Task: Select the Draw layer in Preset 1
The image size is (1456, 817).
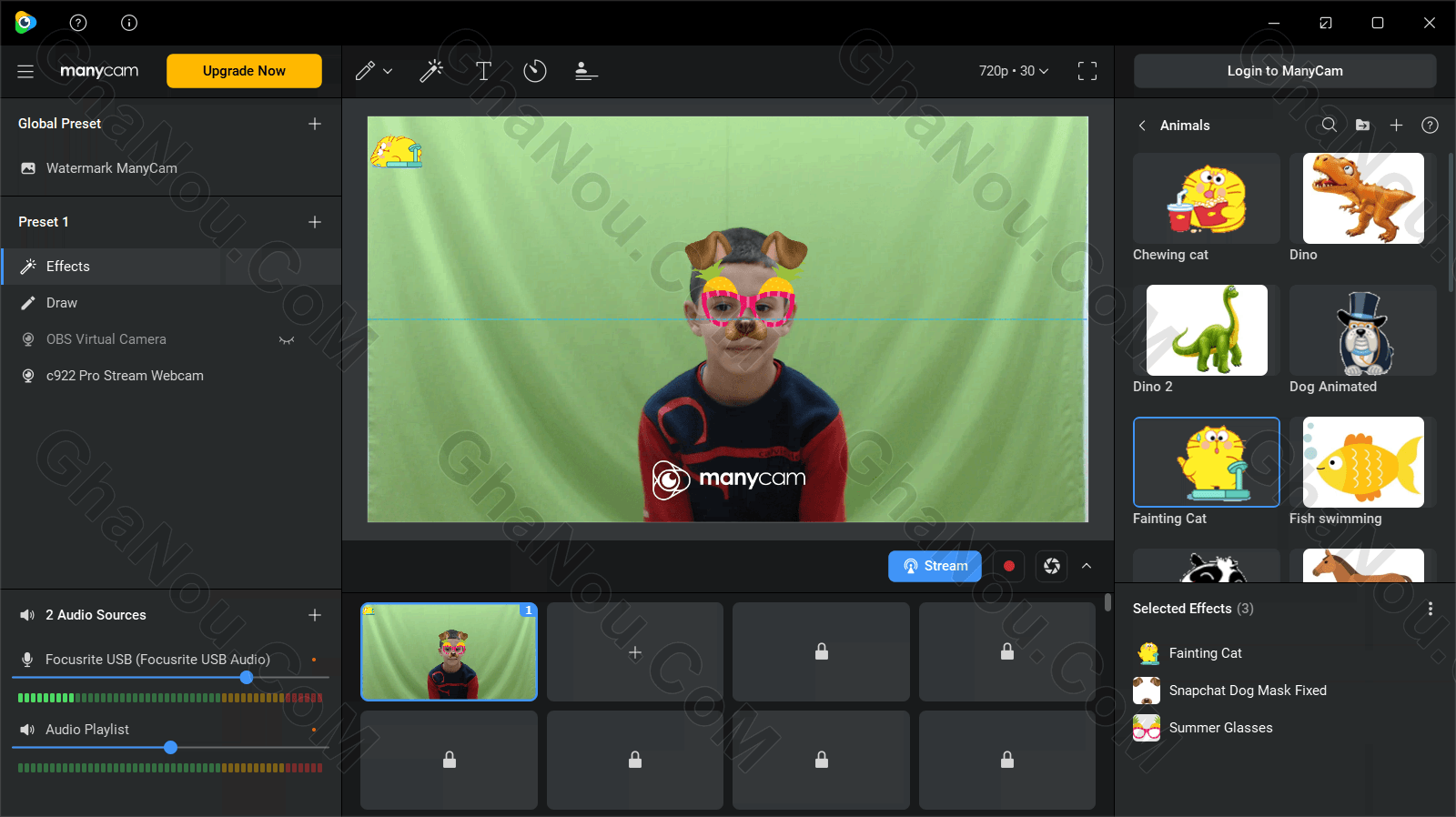Action: point(171,303)
